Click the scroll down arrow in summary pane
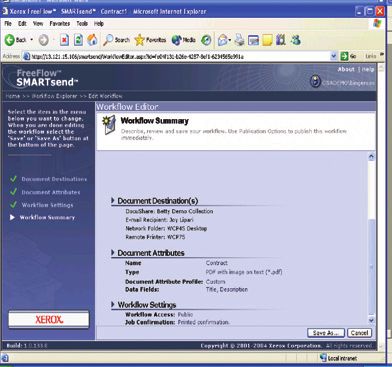This screenshot has height=367, width=392. point(372,320)
